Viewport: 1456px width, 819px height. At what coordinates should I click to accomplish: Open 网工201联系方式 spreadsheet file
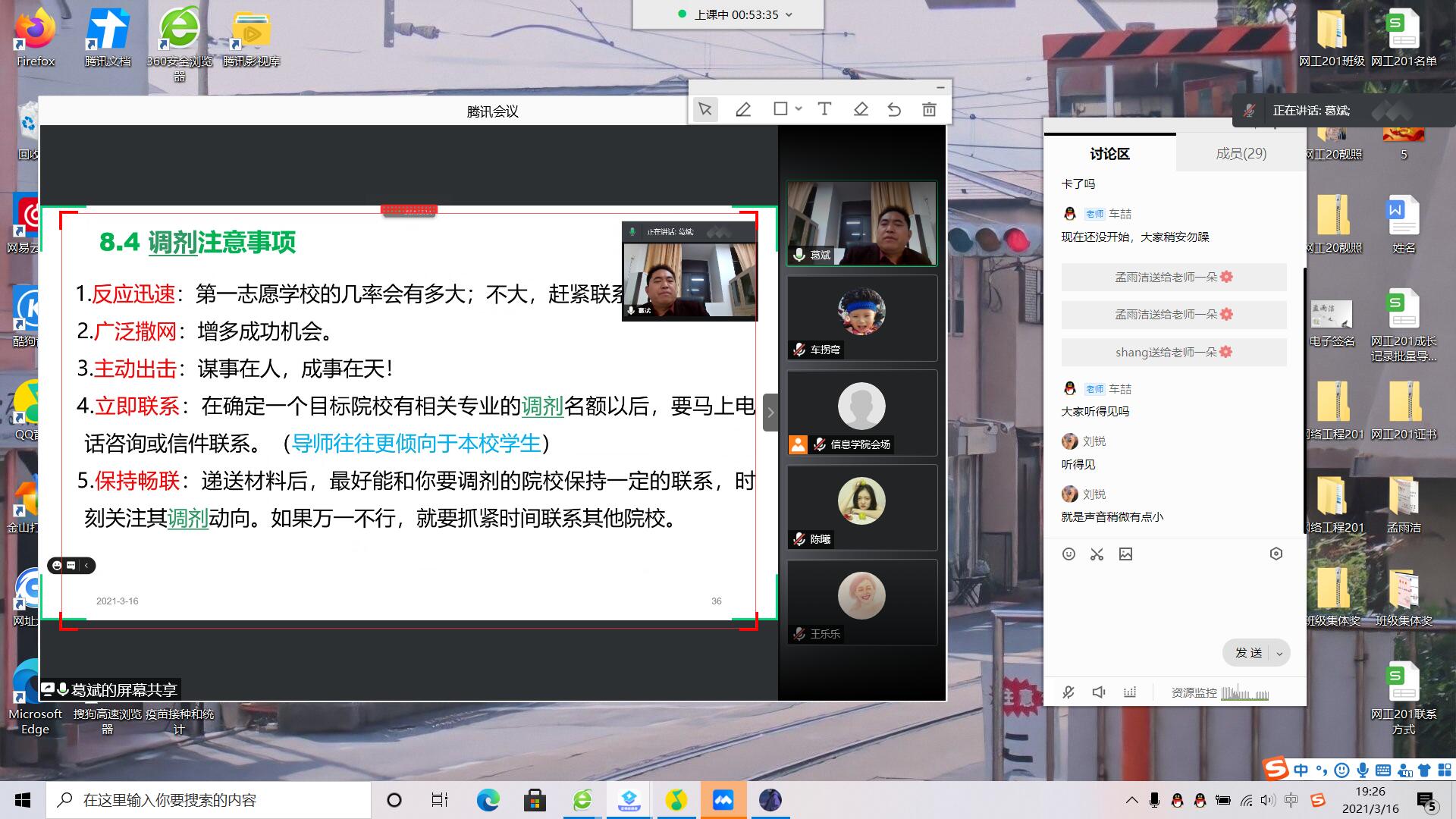tap(1404, 698)
